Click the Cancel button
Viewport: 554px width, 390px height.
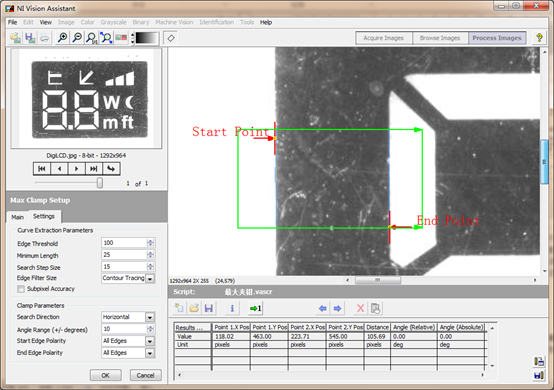tap(146, 376)
